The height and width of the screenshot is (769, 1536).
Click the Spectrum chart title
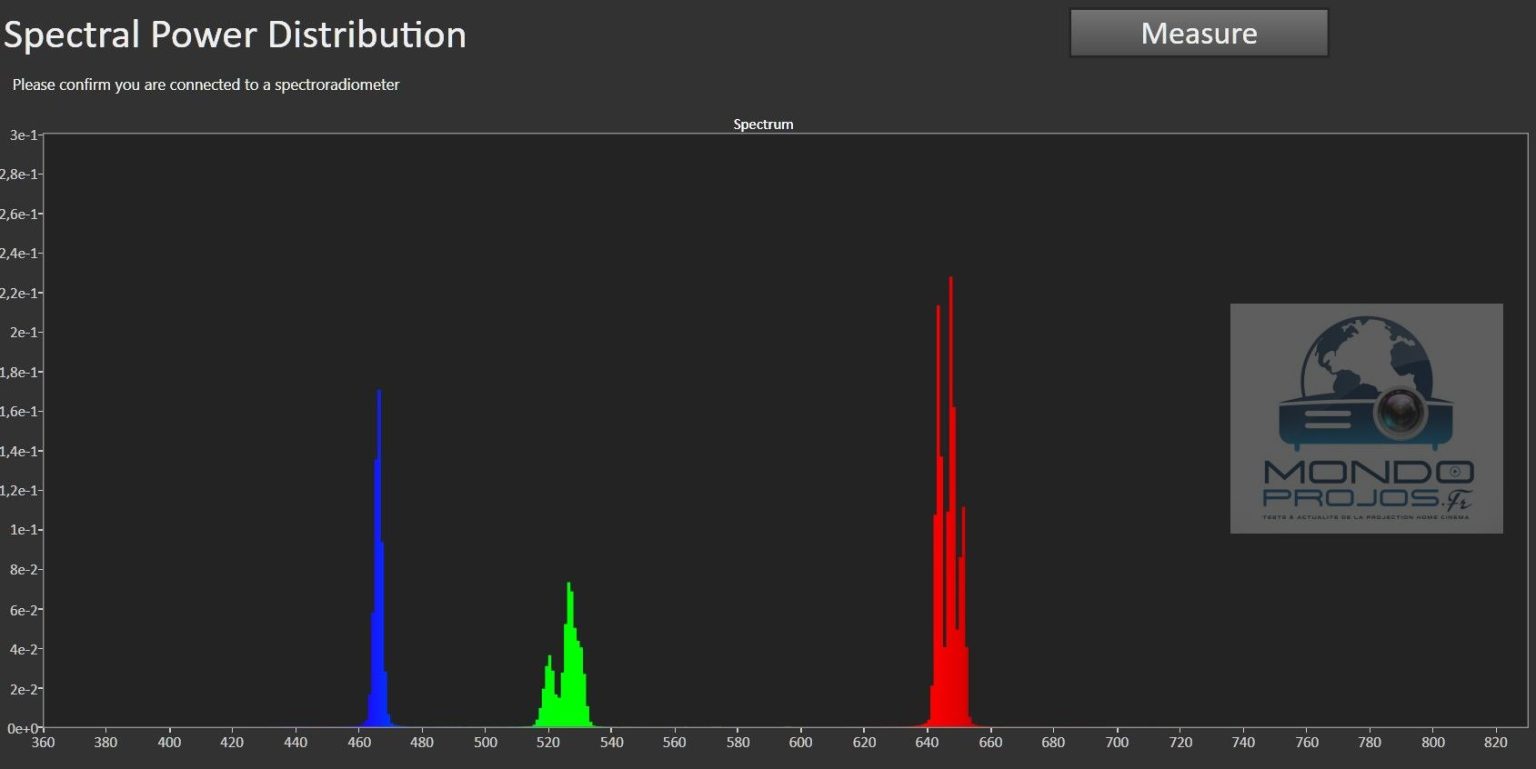pos(763,125)
